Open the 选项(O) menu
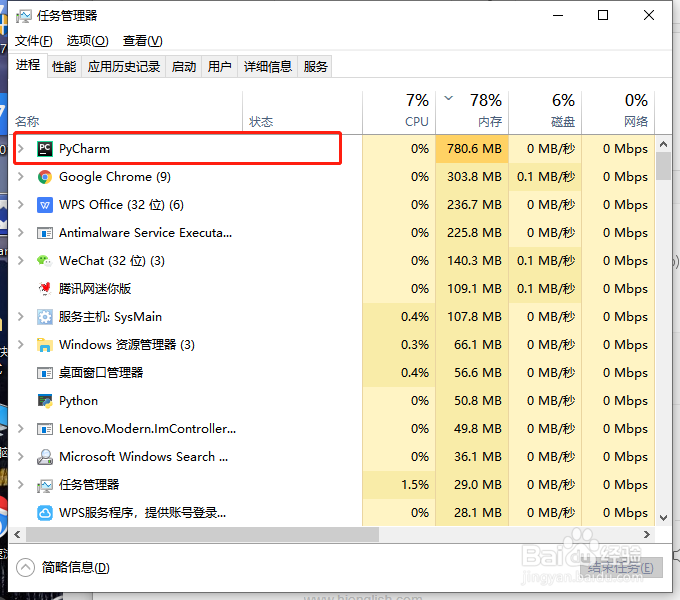Viewport: 680px width, 600px height. point(88,41)
